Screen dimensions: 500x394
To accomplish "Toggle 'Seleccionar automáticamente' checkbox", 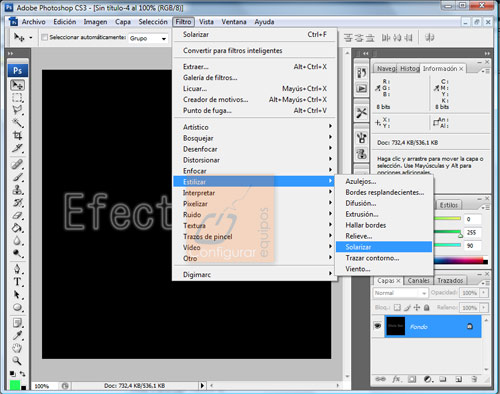I will (44, 37).
